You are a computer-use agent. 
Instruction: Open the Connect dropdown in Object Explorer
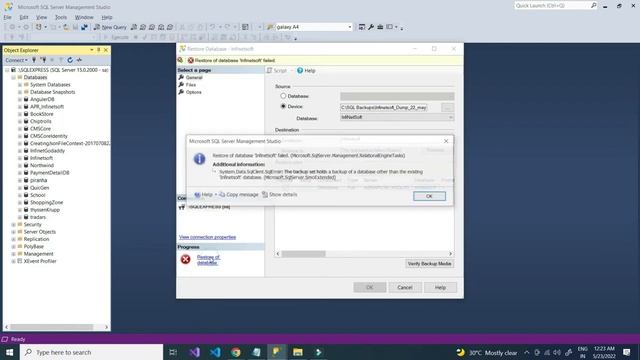pos(16,60)
